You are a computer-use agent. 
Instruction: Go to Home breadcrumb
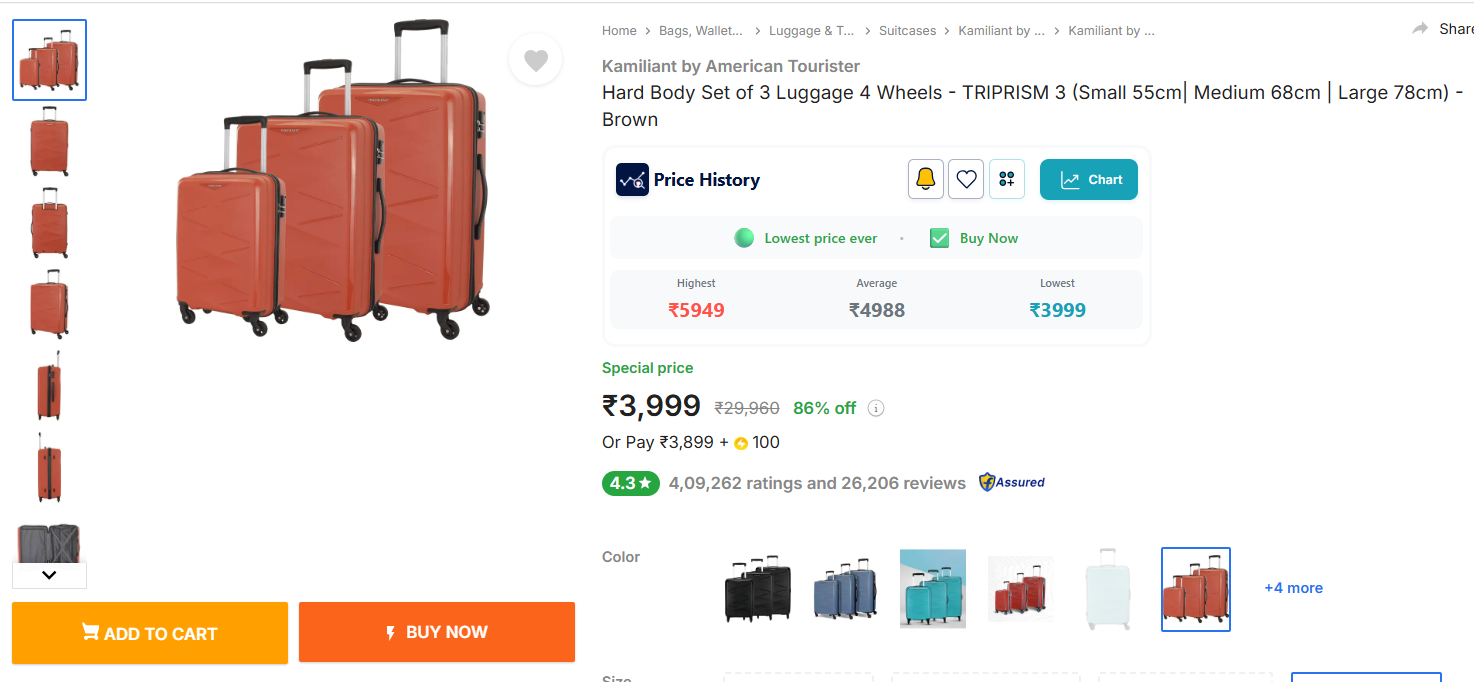[619, 31]
